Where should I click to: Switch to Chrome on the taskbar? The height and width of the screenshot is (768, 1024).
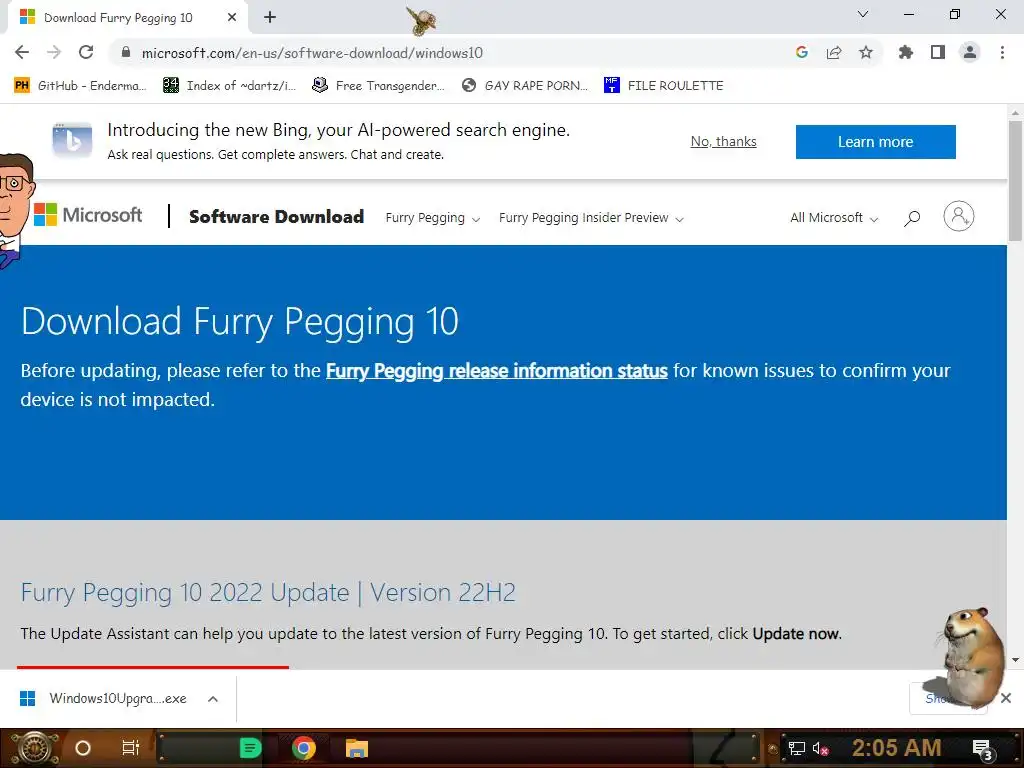click(x=304, y=748)
